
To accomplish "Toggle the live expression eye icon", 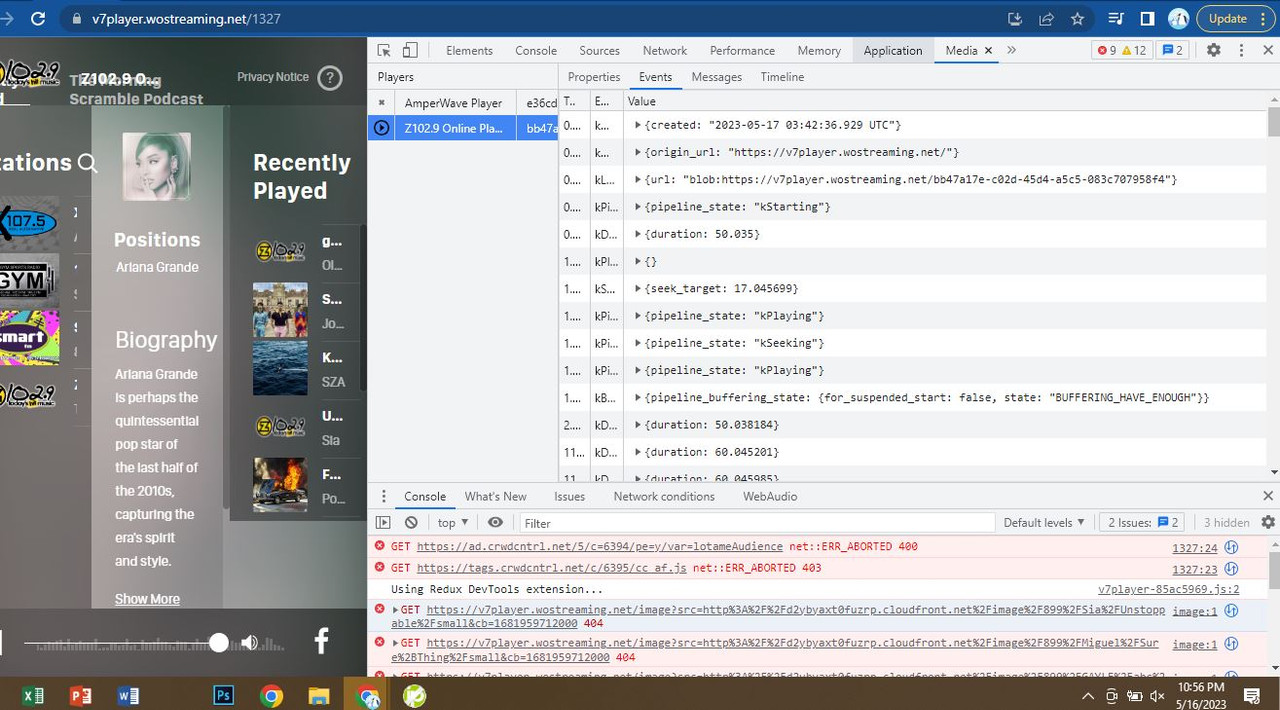I will [x=495, y=522].
